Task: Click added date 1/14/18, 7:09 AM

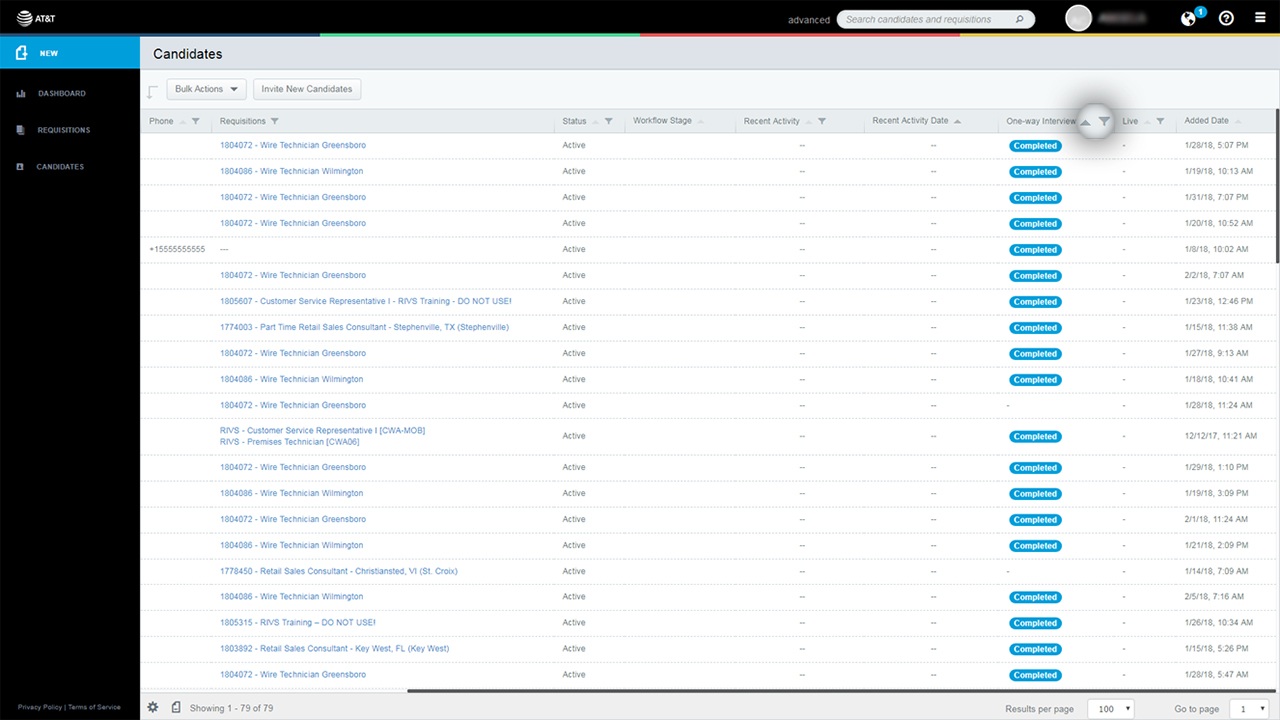Action: 1214,571
